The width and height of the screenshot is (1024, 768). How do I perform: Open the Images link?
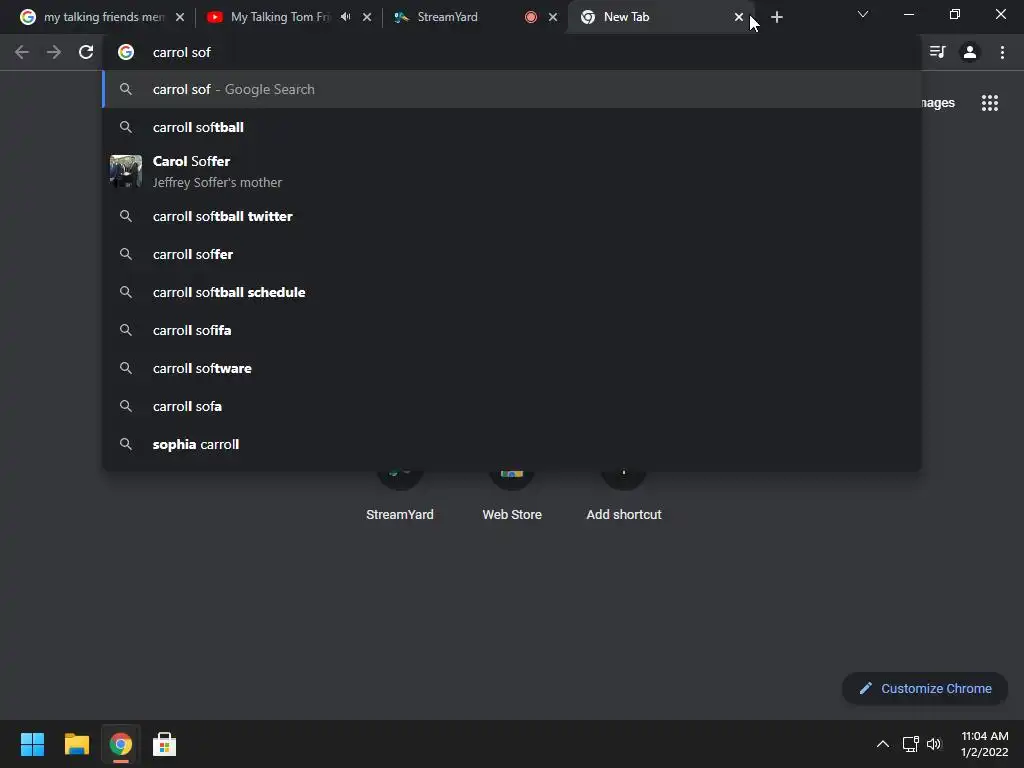(938, 103)
